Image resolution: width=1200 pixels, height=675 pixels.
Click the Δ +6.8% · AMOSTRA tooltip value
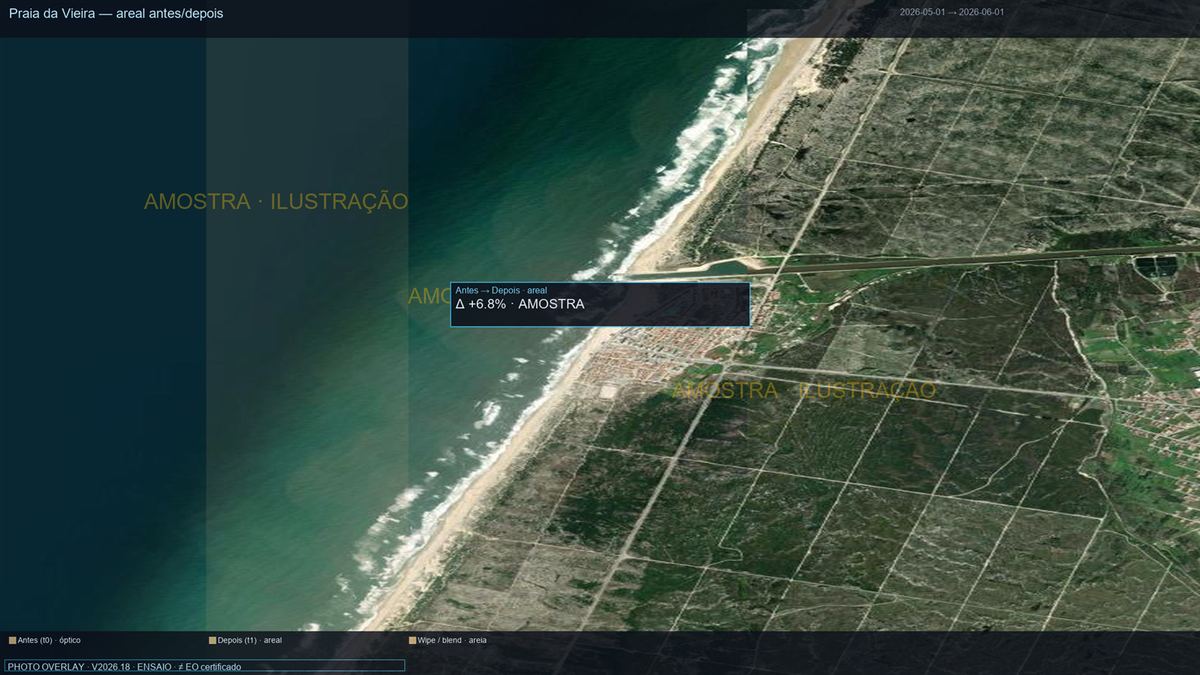click(520, 304)
